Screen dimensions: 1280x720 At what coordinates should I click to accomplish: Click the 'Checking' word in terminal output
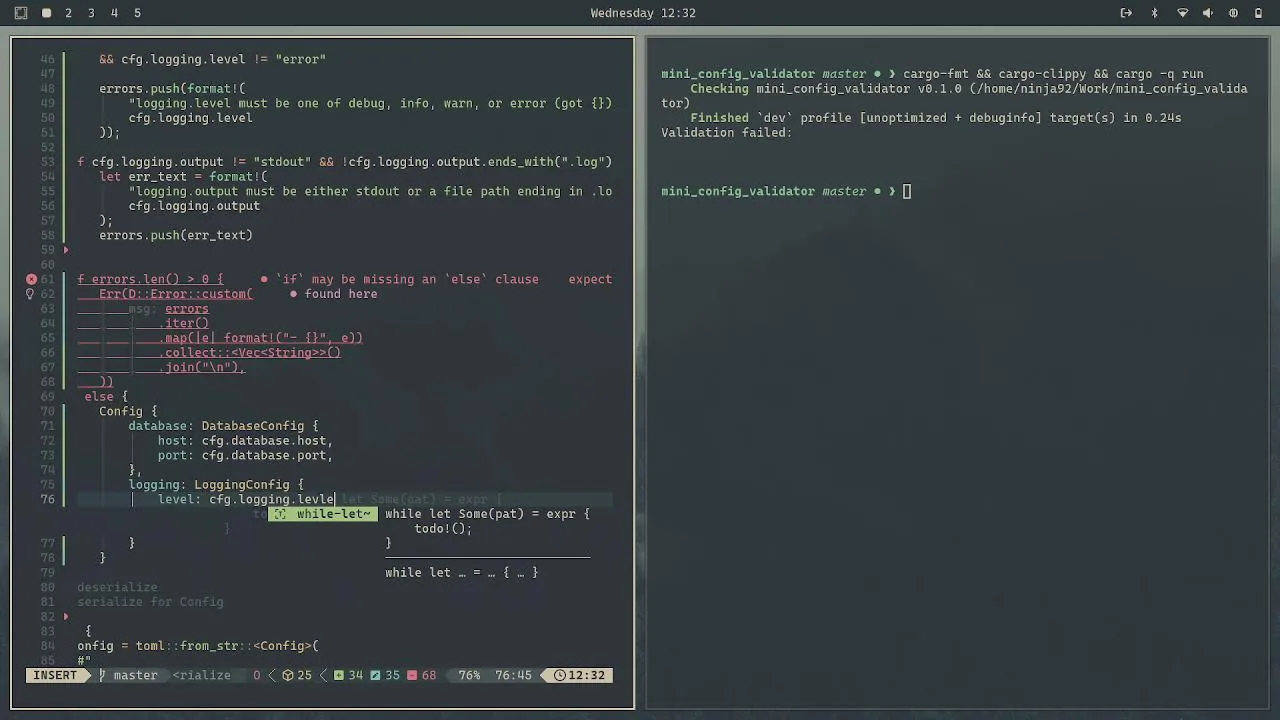[x=719, y=88]
